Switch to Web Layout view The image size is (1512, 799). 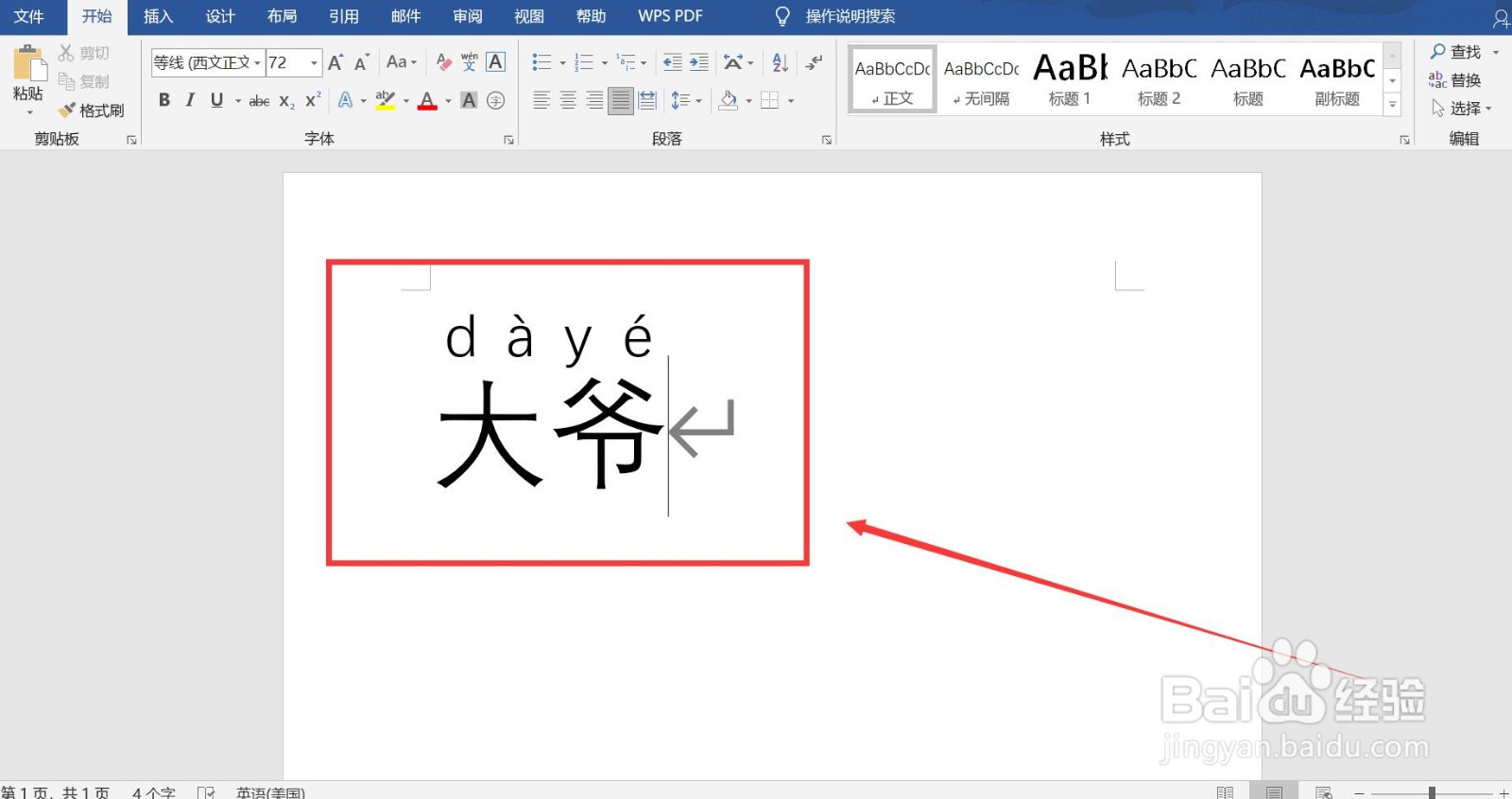tap(1323, 792)
